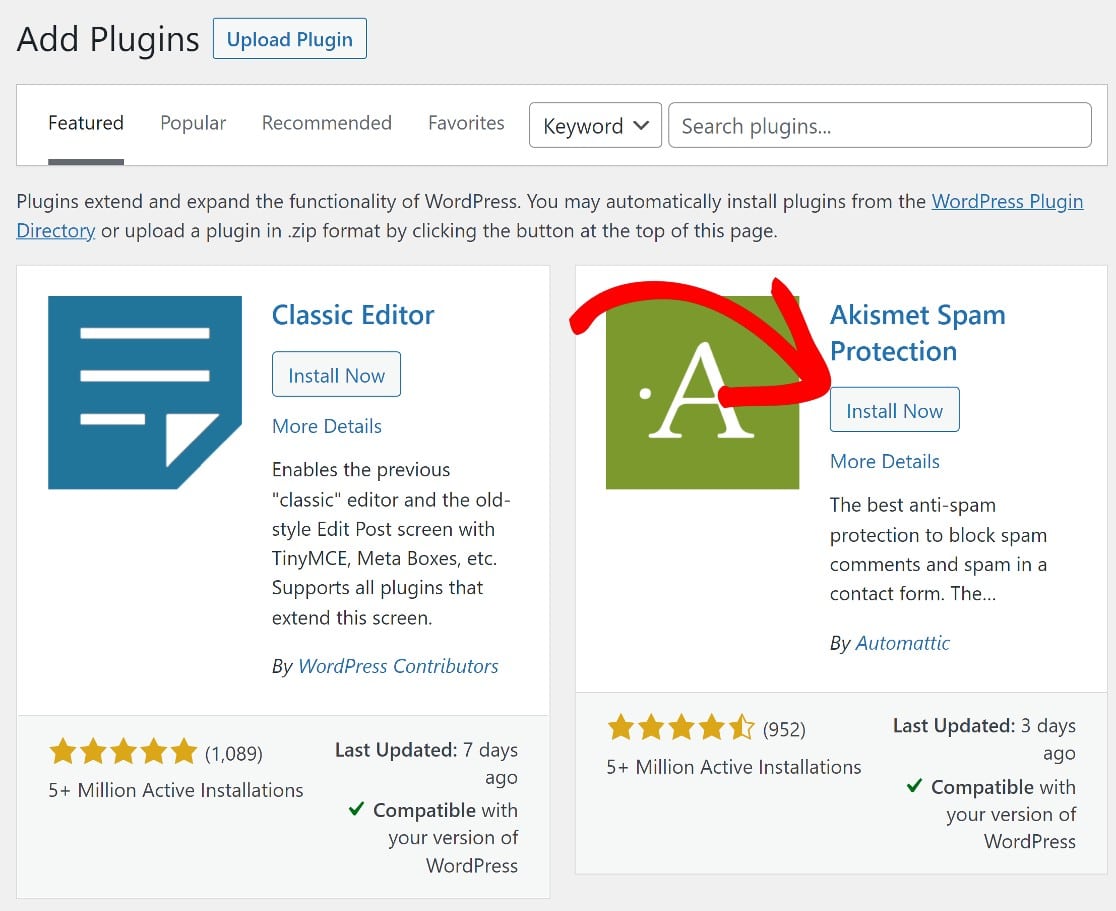
Task: Open the Keyword search type dropdown
Action: coord(596,125)
